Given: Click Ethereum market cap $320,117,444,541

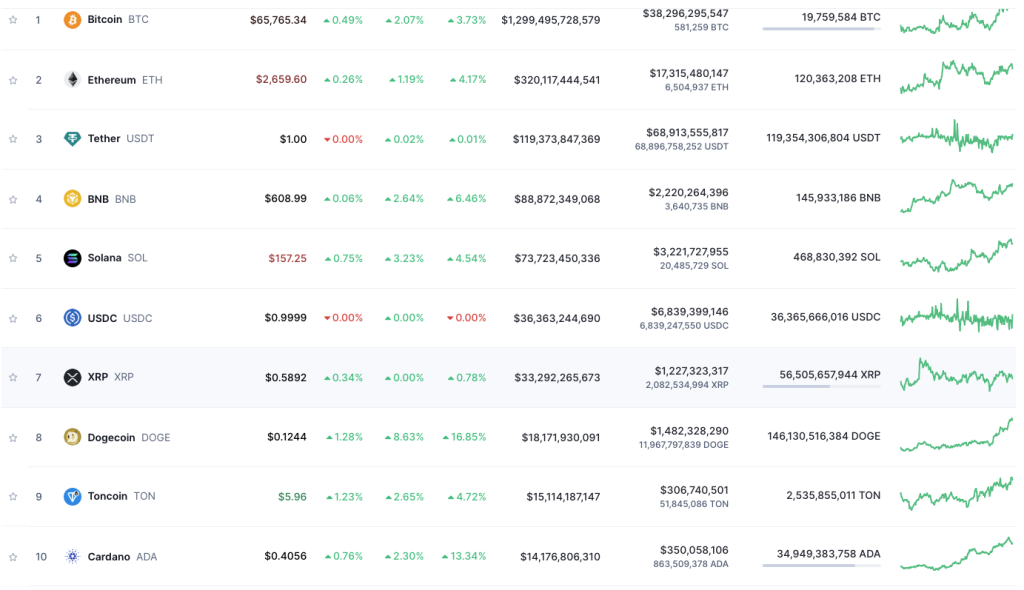Looking at the screenshot, I should (557, 80).
